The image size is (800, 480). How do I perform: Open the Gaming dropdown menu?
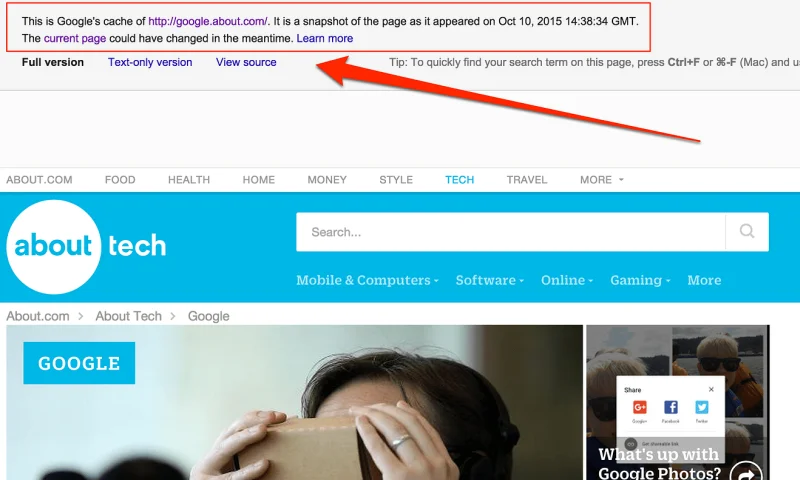pyautogui.click(x=640, y=281)
